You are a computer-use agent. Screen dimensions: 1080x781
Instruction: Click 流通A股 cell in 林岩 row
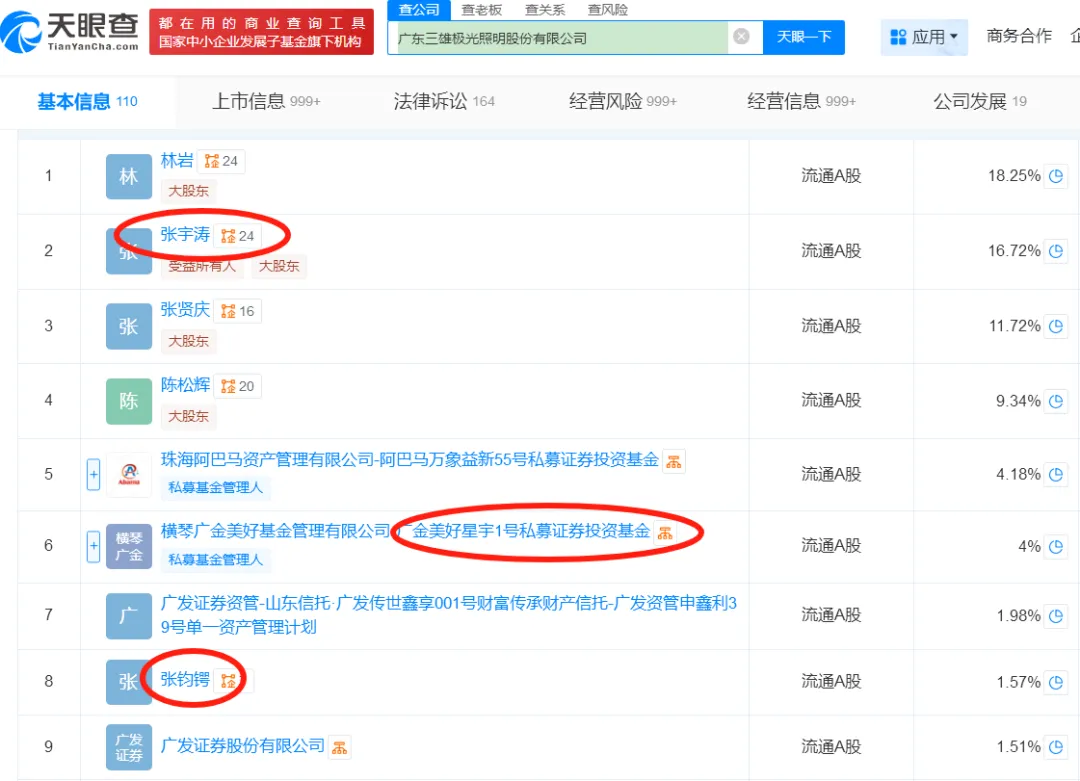831,176
